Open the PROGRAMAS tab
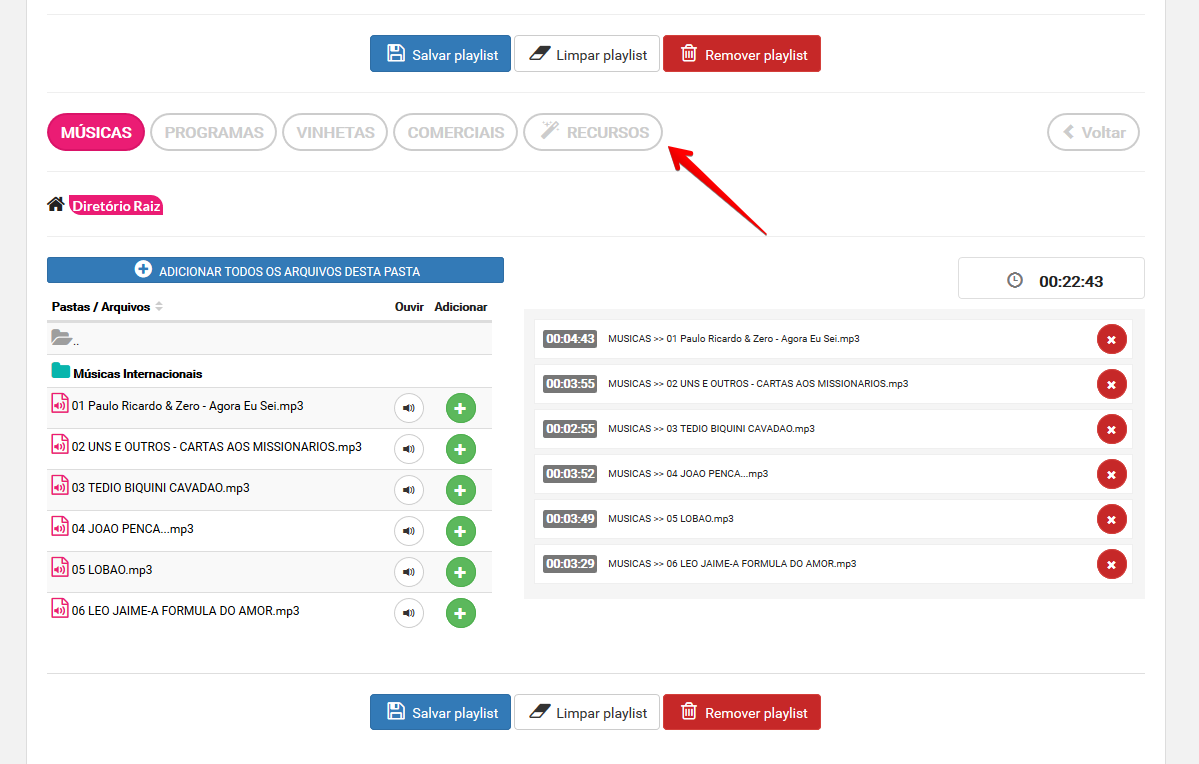This screenshot has width=1199, height=764. click(x=214, y=132)
